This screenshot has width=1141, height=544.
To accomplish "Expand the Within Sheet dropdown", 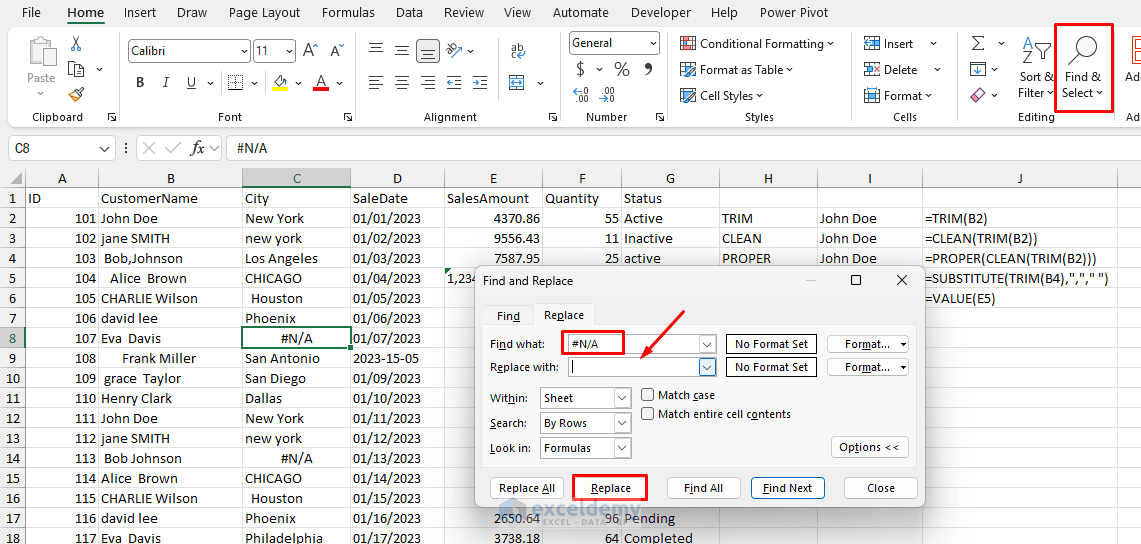I will click(622, 398).
